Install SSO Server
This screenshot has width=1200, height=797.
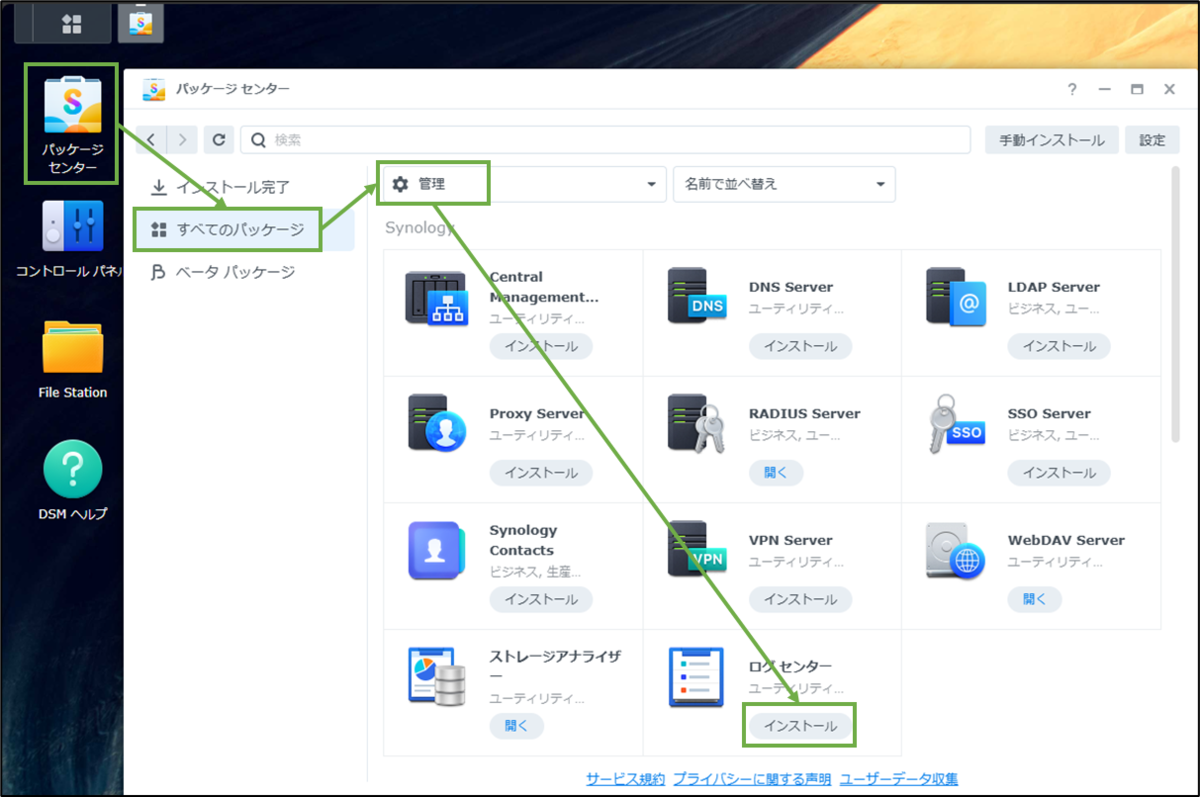tap(1059, 473)
